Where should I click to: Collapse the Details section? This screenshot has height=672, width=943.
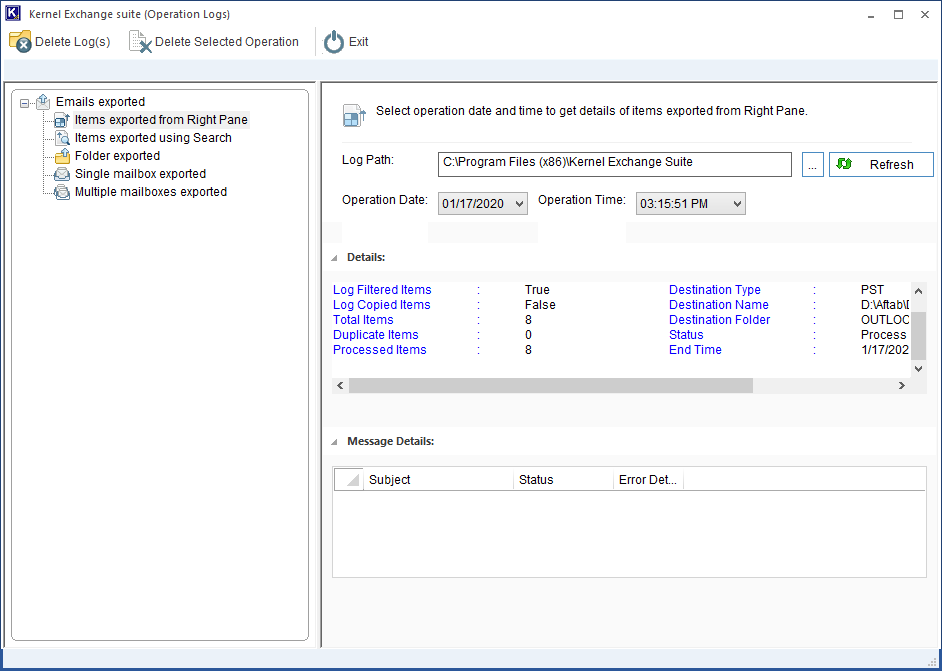(334, 257)
